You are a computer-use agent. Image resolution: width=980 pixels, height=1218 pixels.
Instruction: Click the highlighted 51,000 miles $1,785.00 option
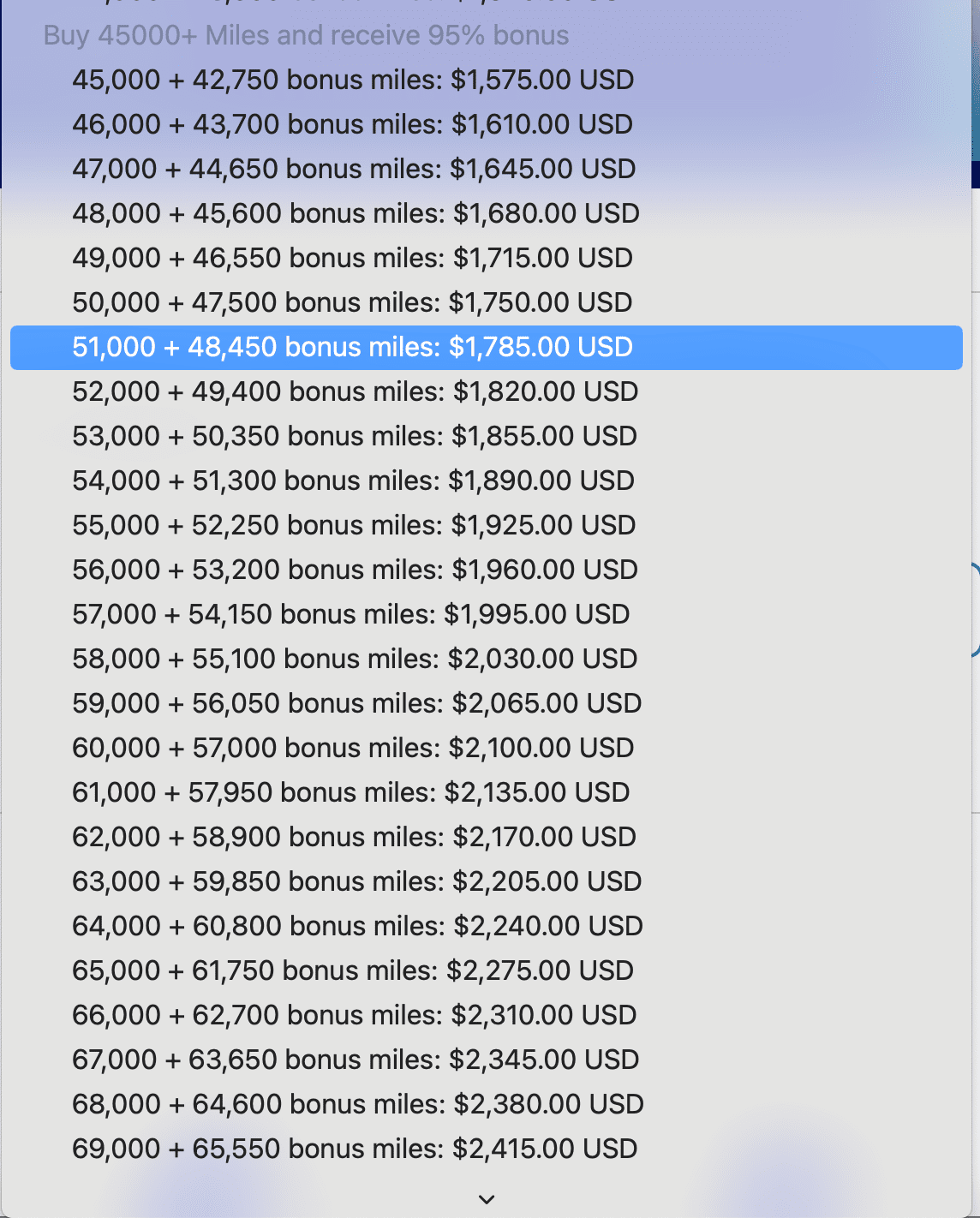pos(352,347)
